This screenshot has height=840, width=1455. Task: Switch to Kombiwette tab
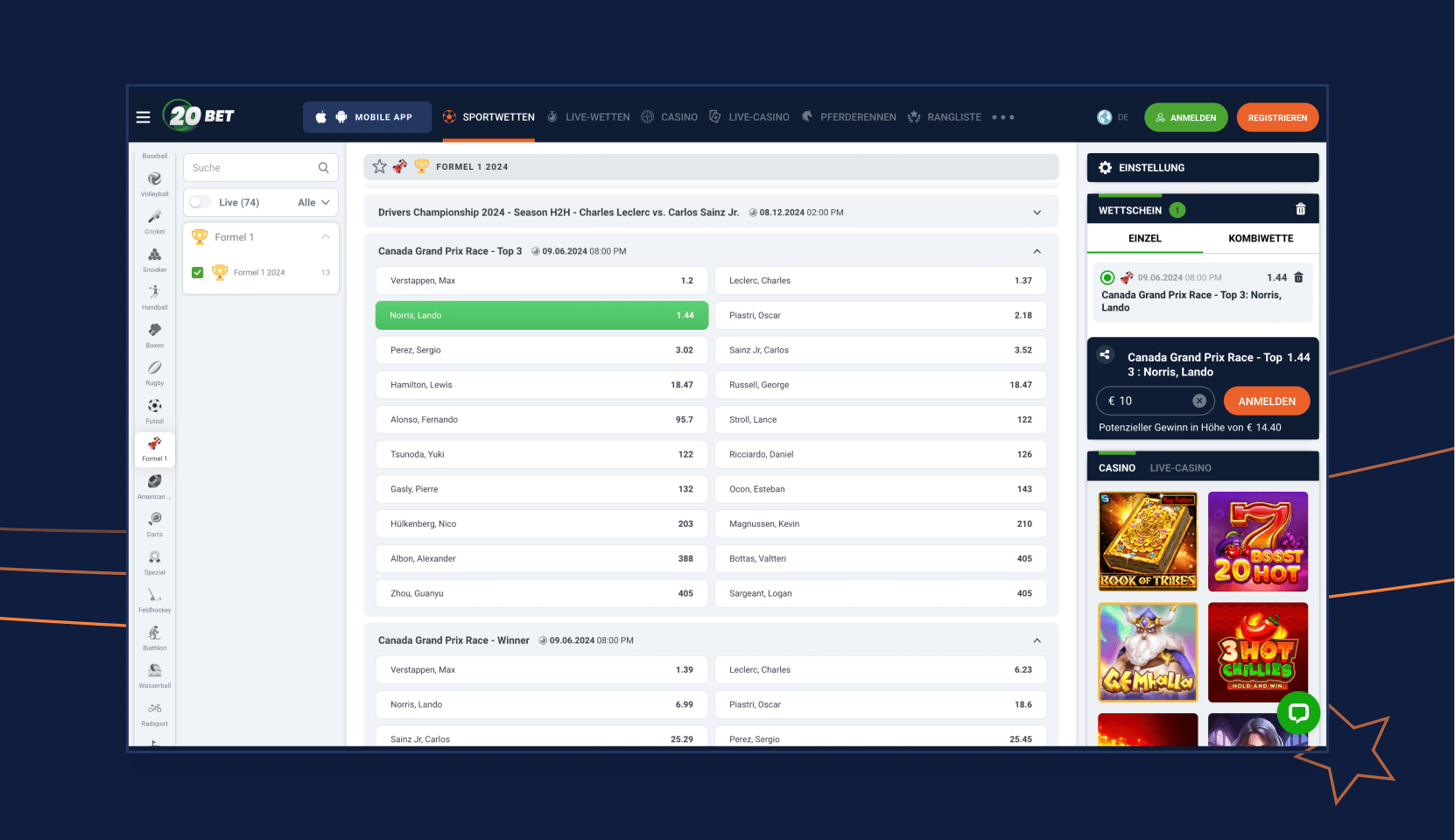1261,238
